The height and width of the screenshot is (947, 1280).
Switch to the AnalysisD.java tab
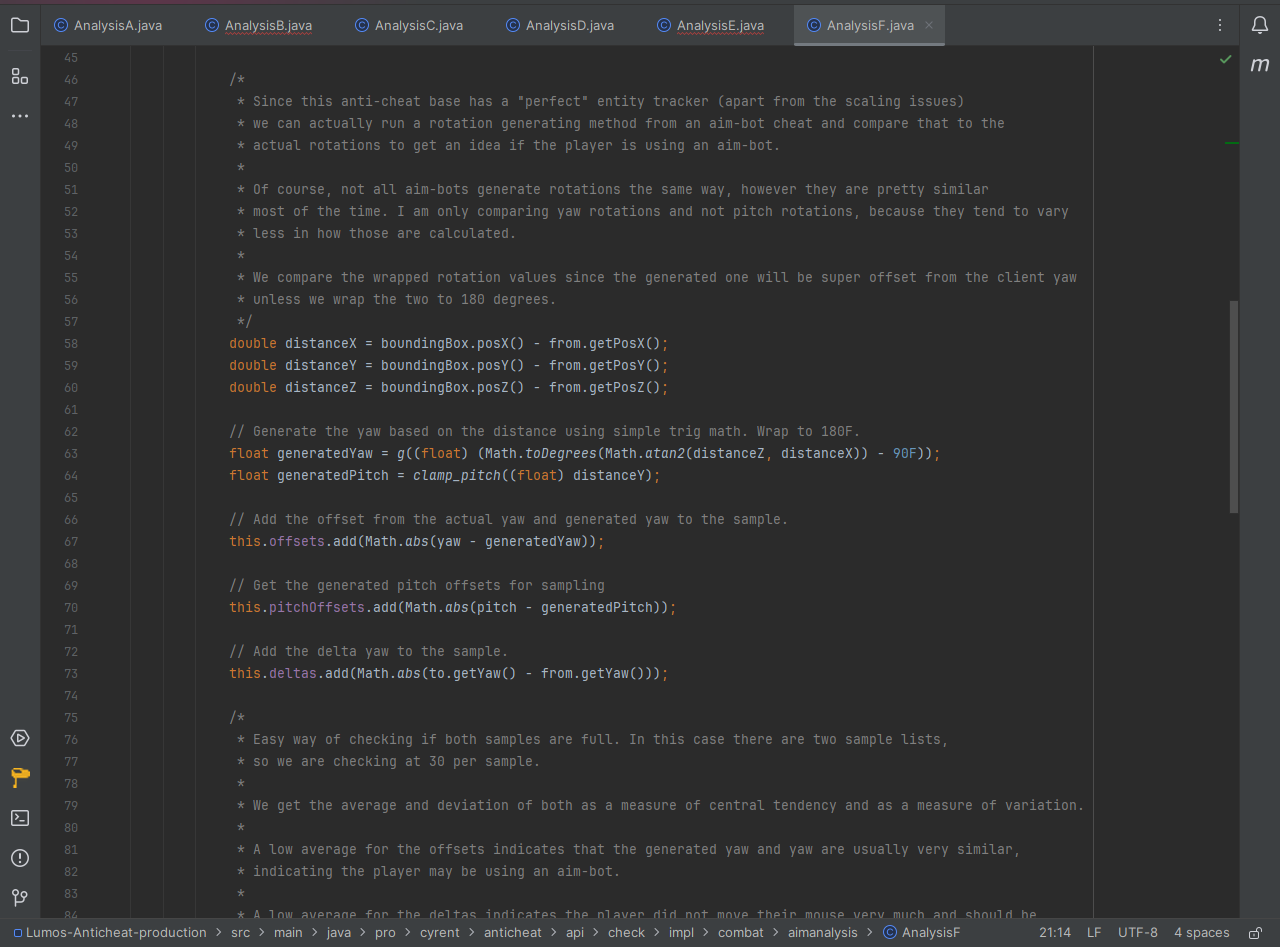pos(560,25)
